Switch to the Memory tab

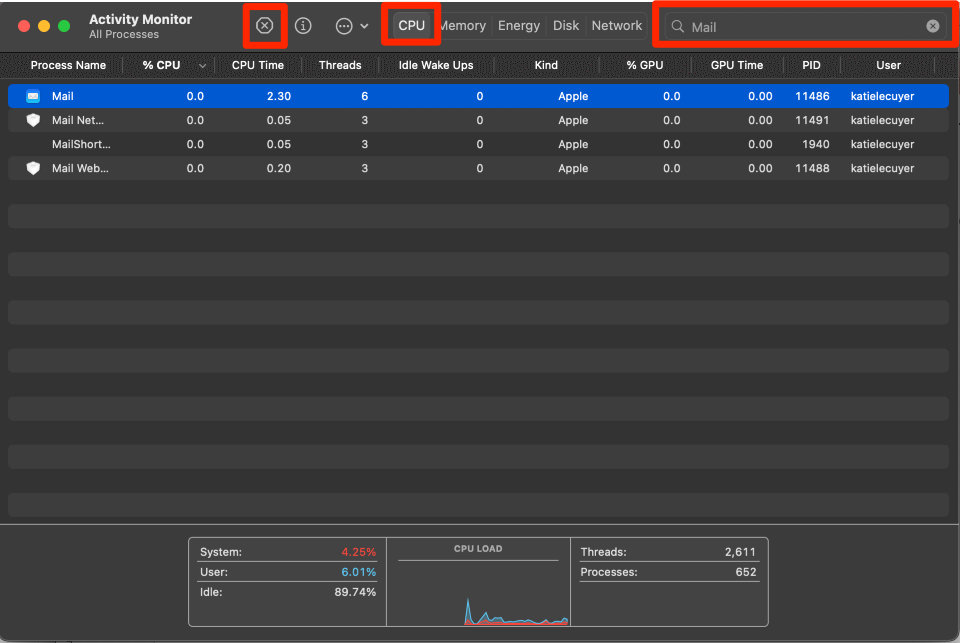463,26
